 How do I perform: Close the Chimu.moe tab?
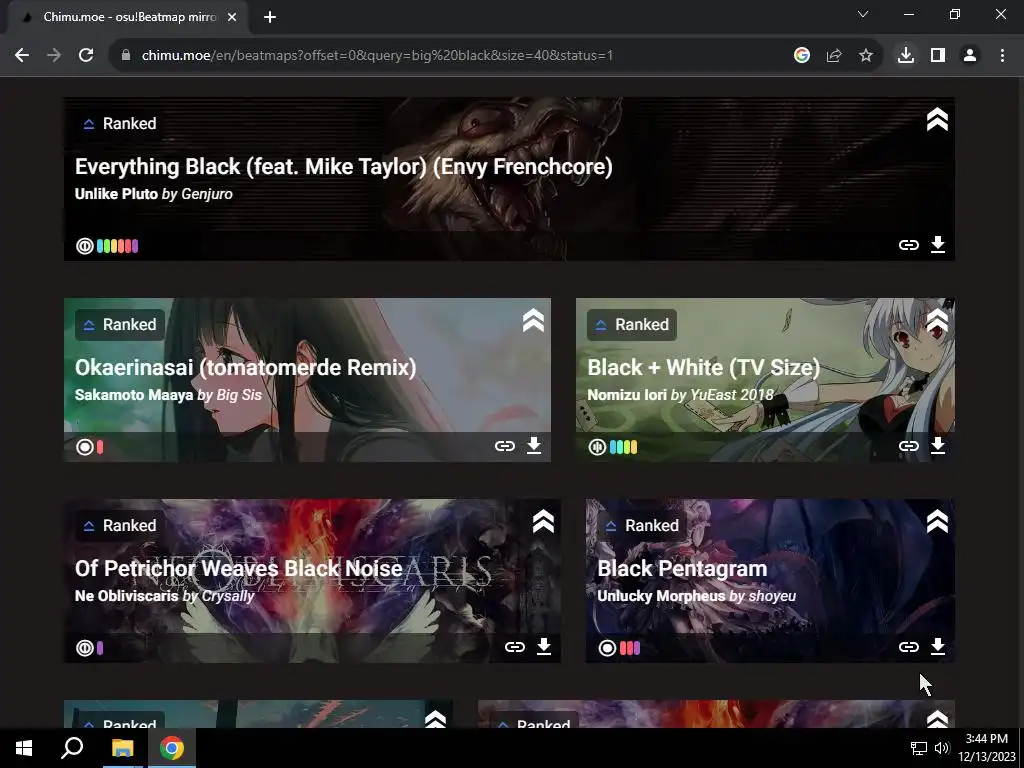[x=232, y=17]
